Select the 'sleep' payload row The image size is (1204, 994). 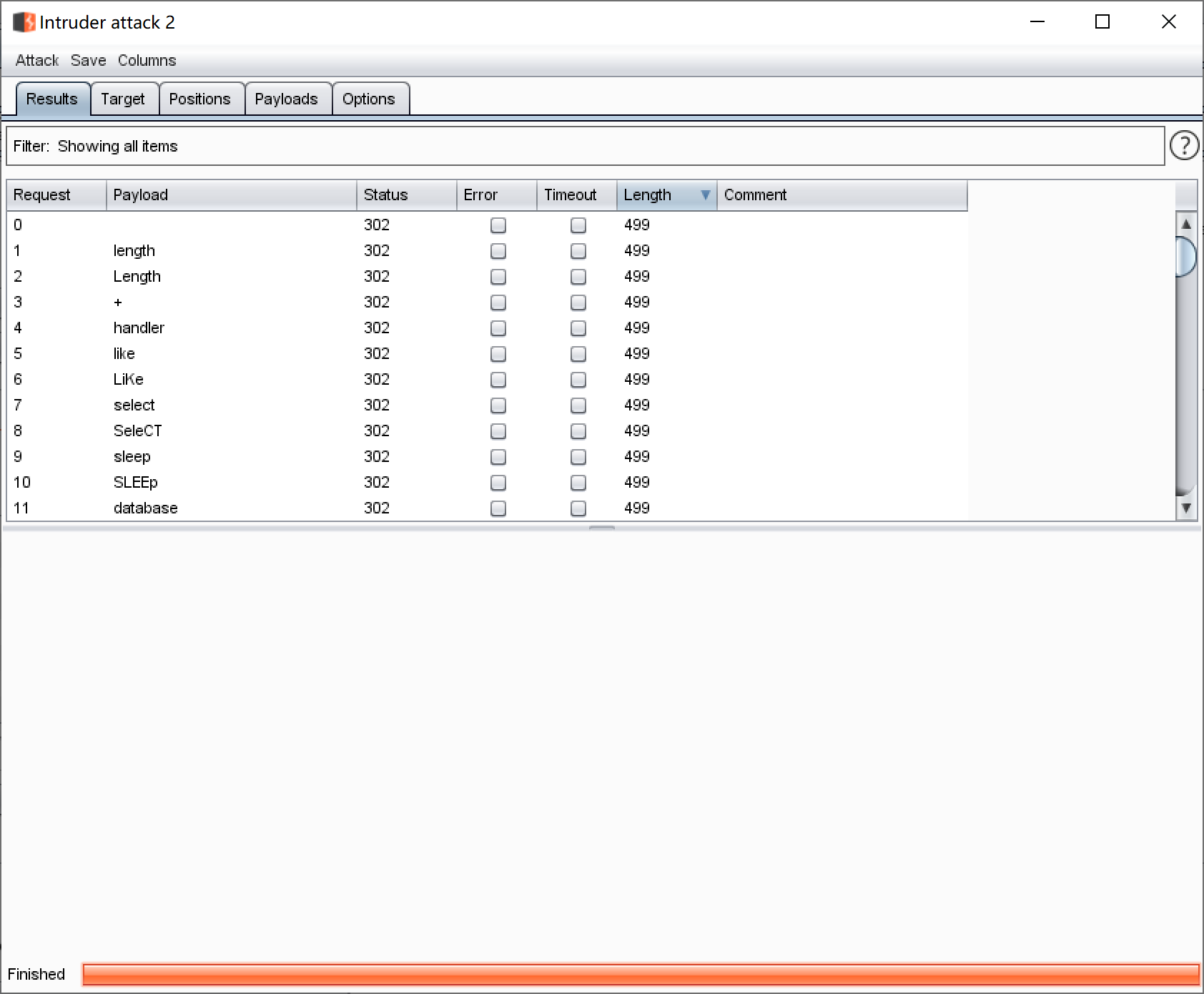[x=132, y=457]
